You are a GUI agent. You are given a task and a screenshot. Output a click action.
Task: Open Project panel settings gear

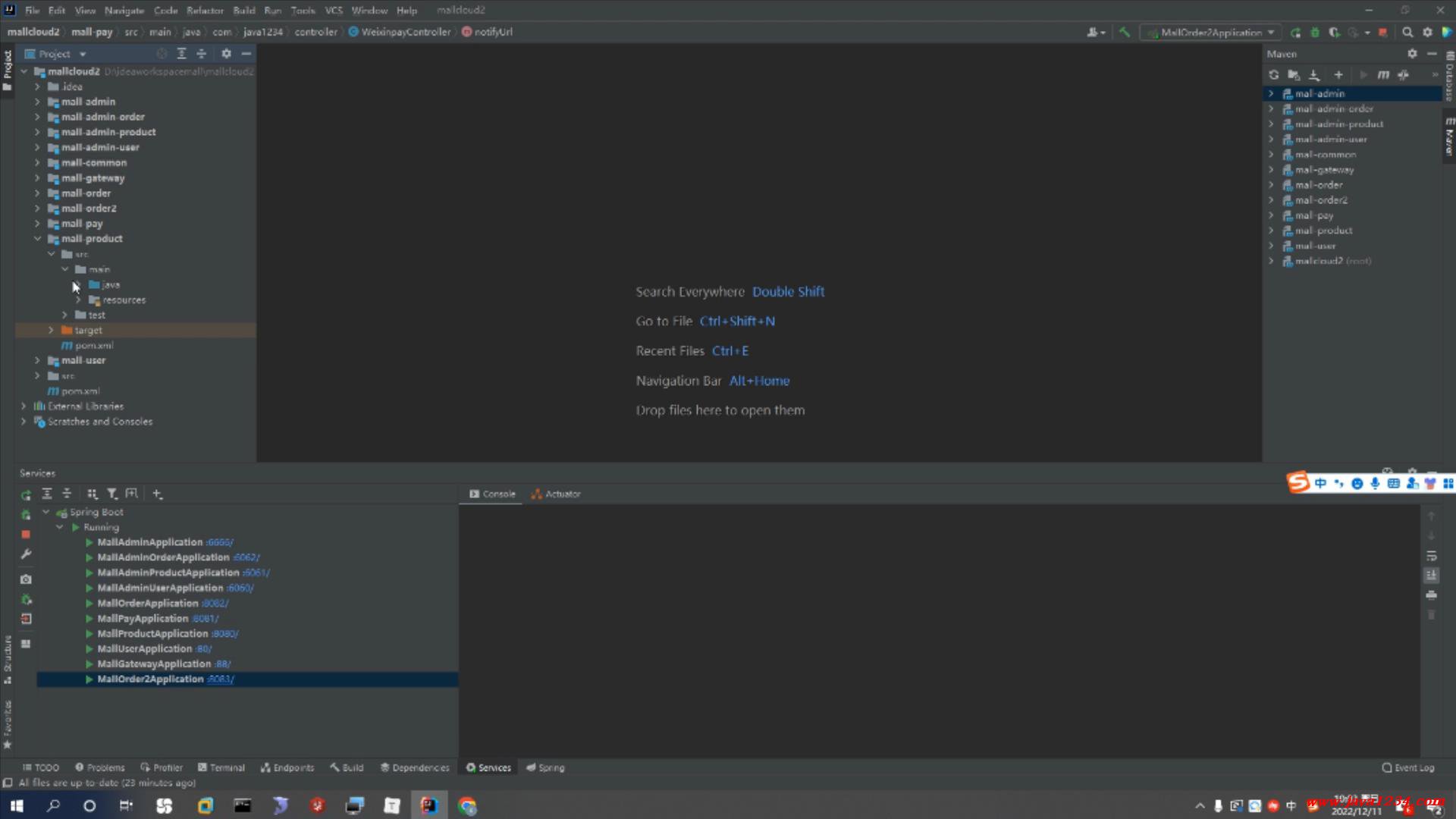(x=226, y=54)
